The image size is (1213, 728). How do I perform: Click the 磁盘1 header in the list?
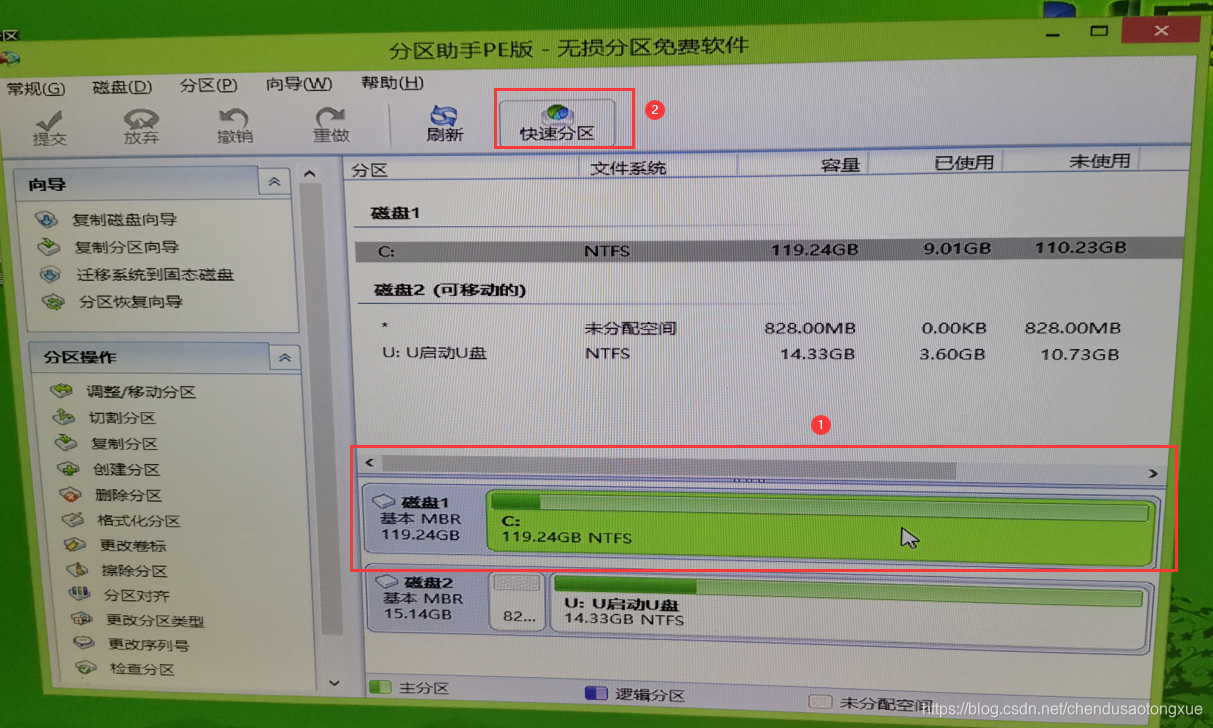coord(396,212)
